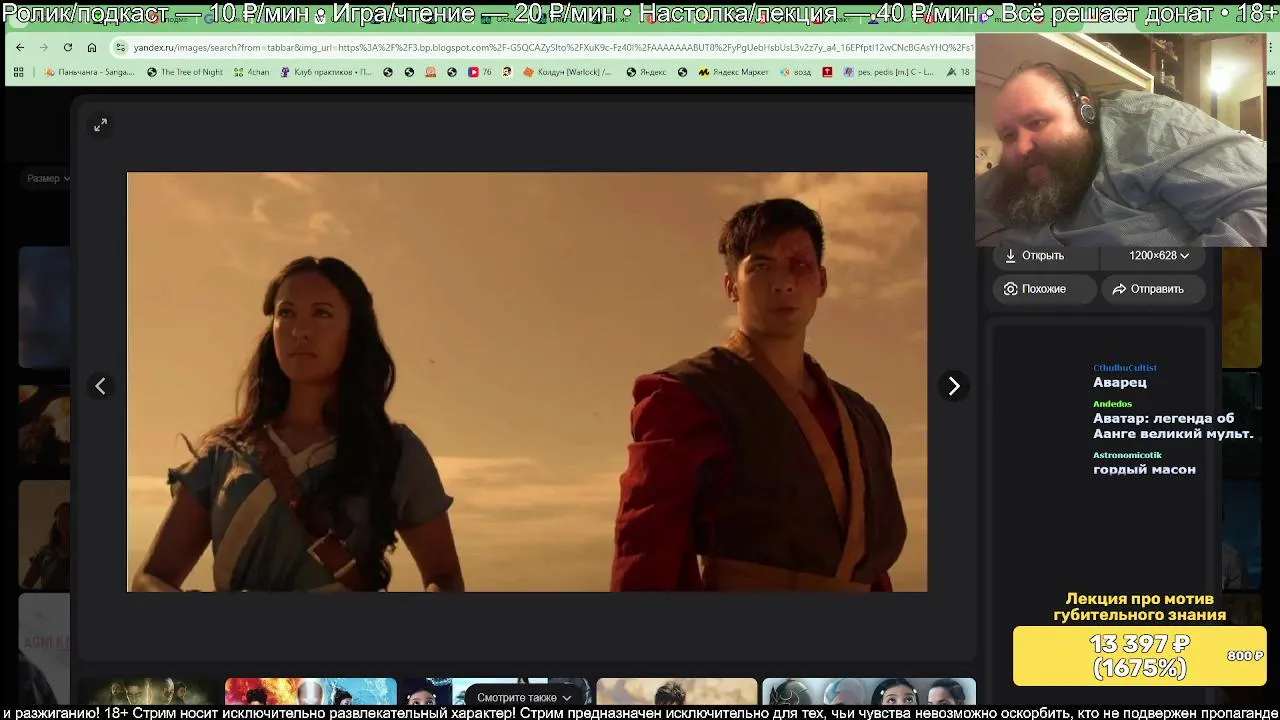Viewport: 1280px width, 720px height.
Task: Open the 4chan bookmark
Action: pos(251,72)
